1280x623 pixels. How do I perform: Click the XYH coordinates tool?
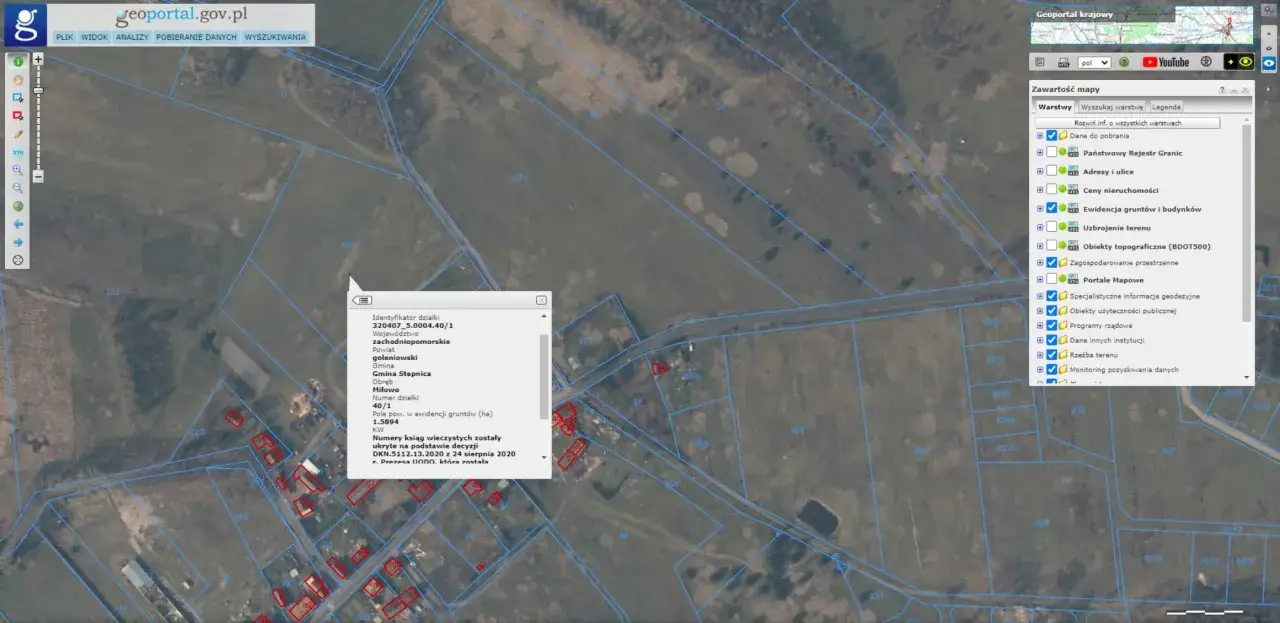point(18,152)
